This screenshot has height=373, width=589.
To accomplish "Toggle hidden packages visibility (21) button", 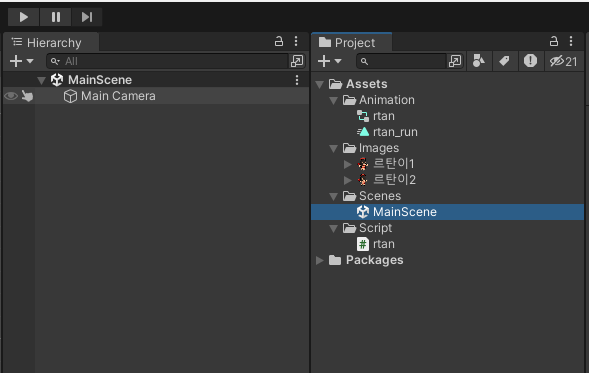I will (563, 61).
